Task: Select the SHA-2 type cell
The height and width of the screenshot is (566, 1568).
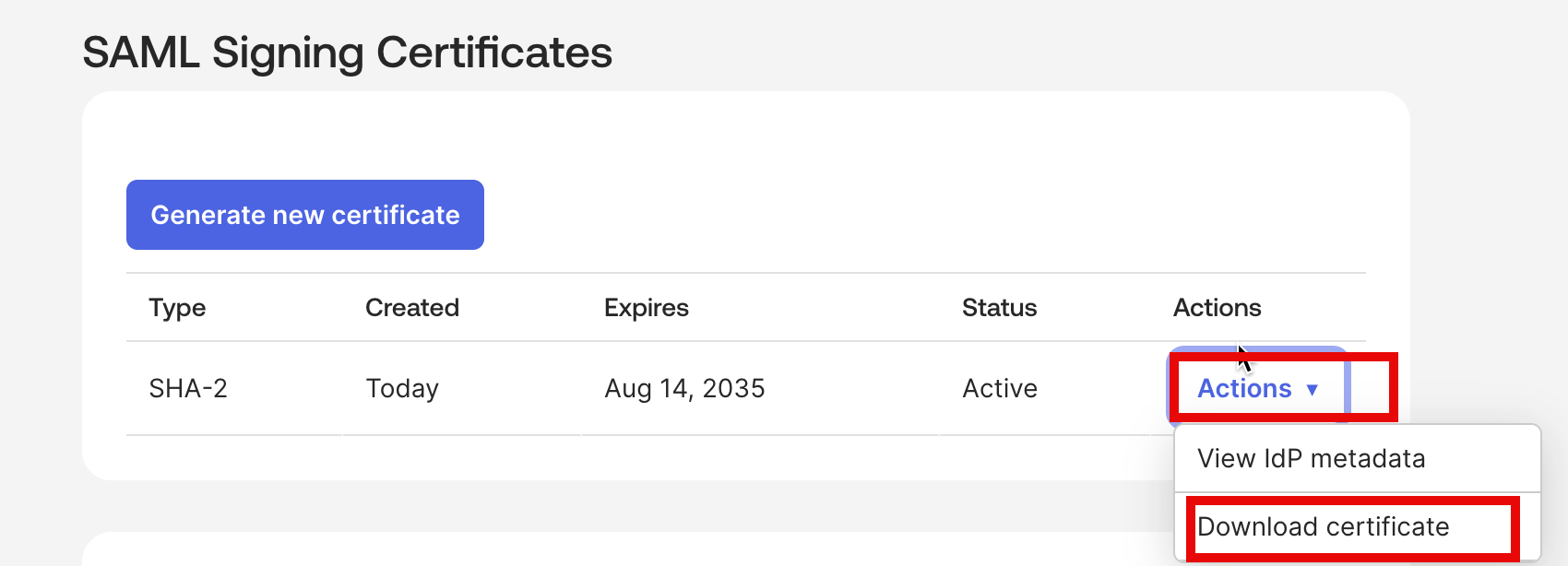Action: point(188,388)
